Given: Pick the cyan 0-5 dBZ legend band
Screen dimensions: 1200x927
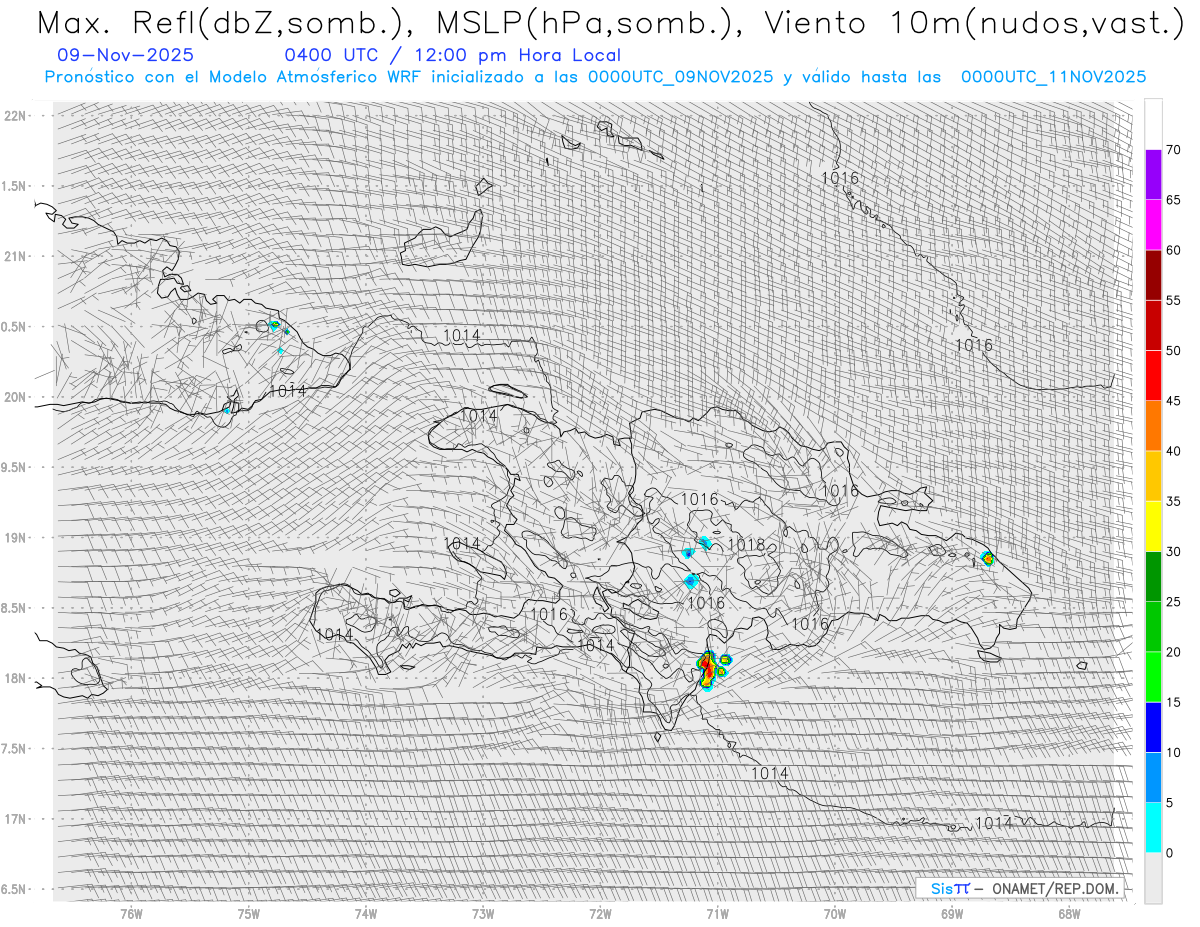Looking at the screenshot, I should (x=1153, y=827).
